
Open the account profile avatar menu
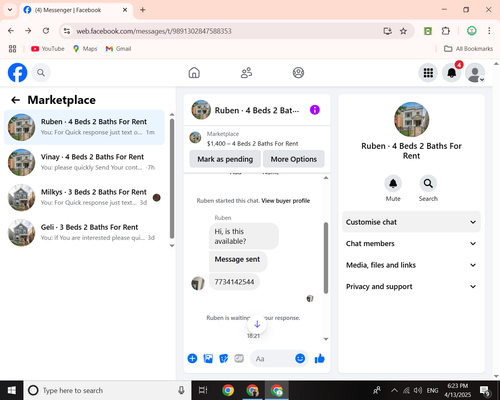[475, 72]
